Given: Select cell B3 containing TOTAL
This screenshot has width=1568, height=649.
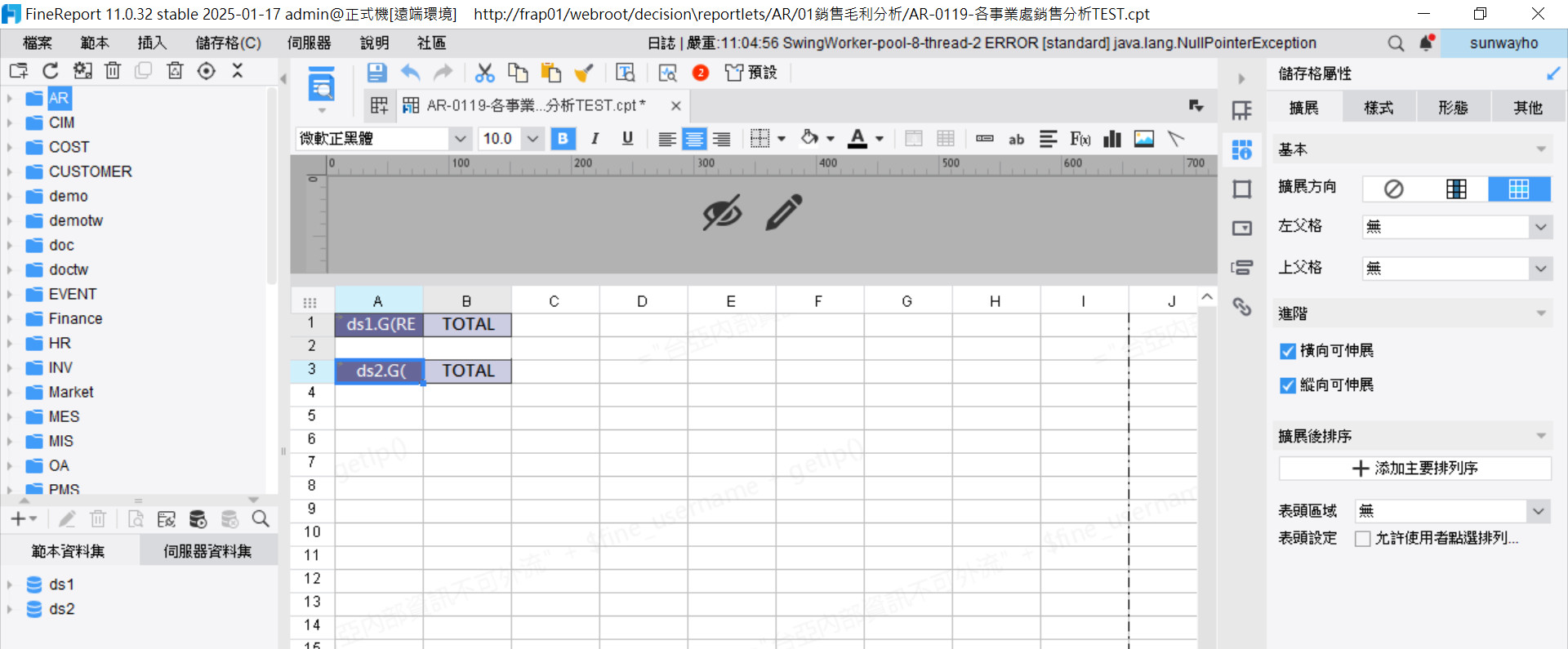Looking at the screenshot, I should 467,371.
